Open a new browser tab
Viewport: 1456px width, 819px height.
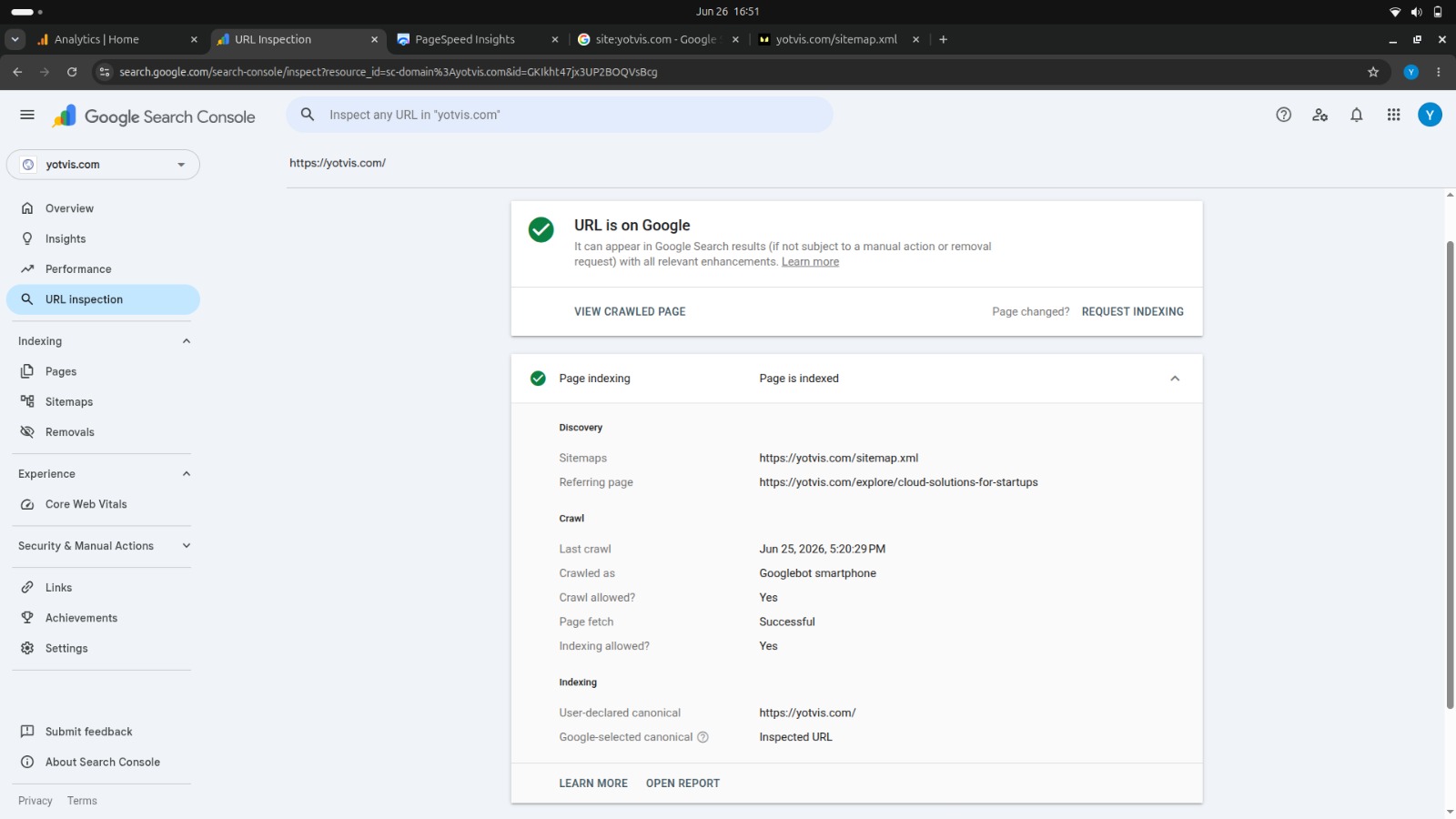[x=943, y=39]
